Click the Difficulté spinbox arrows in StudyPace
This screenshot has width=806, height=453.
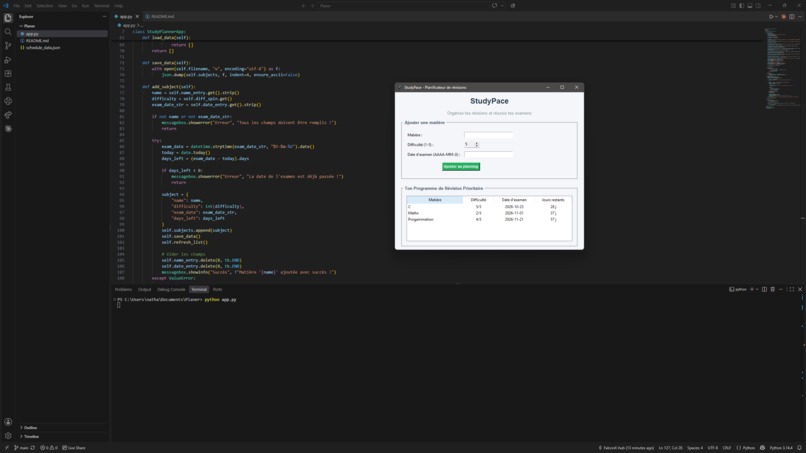[x=477, y=144]
